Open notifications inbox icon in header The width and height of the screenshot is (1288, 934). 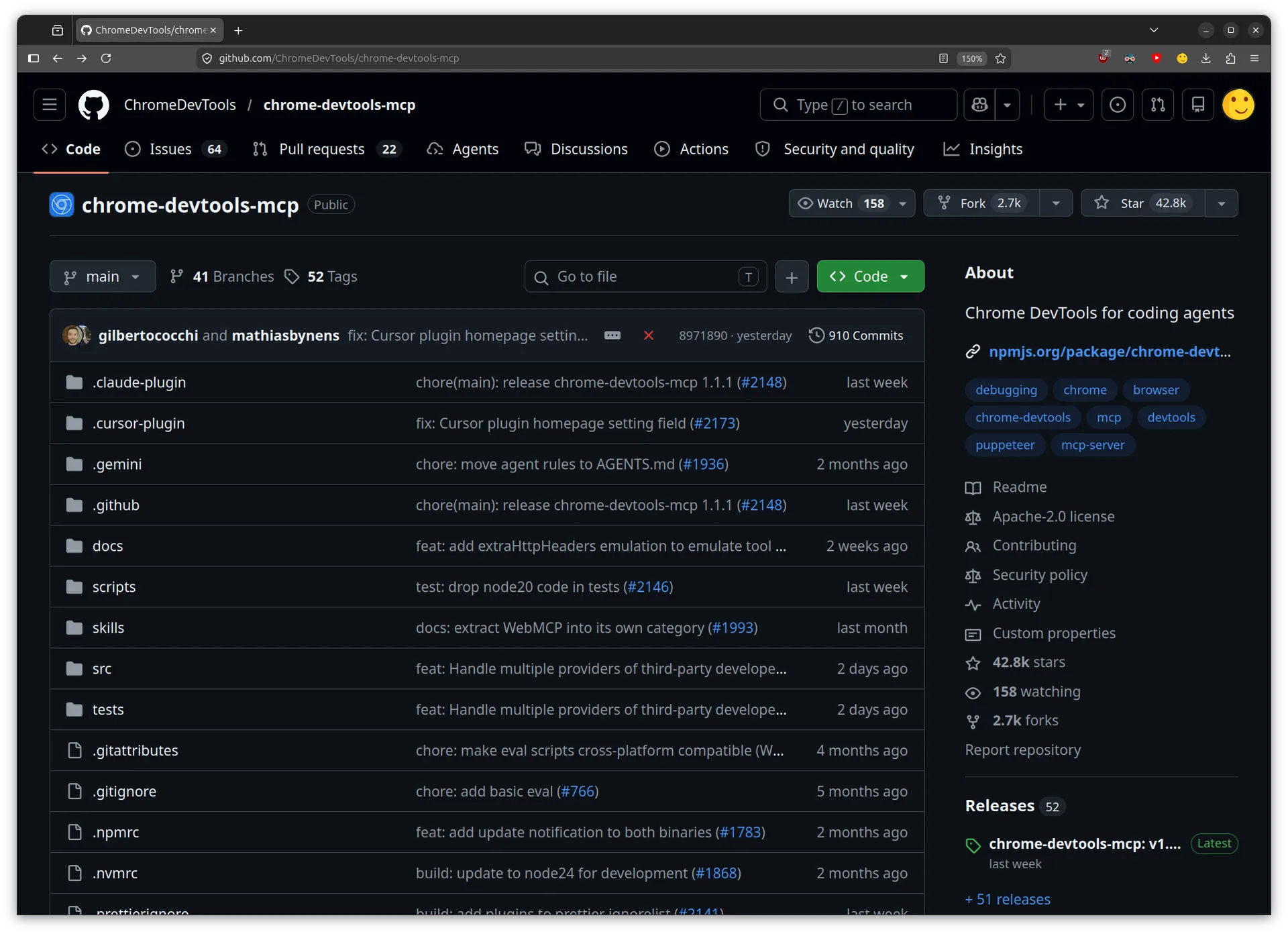tap(1198, 105)
